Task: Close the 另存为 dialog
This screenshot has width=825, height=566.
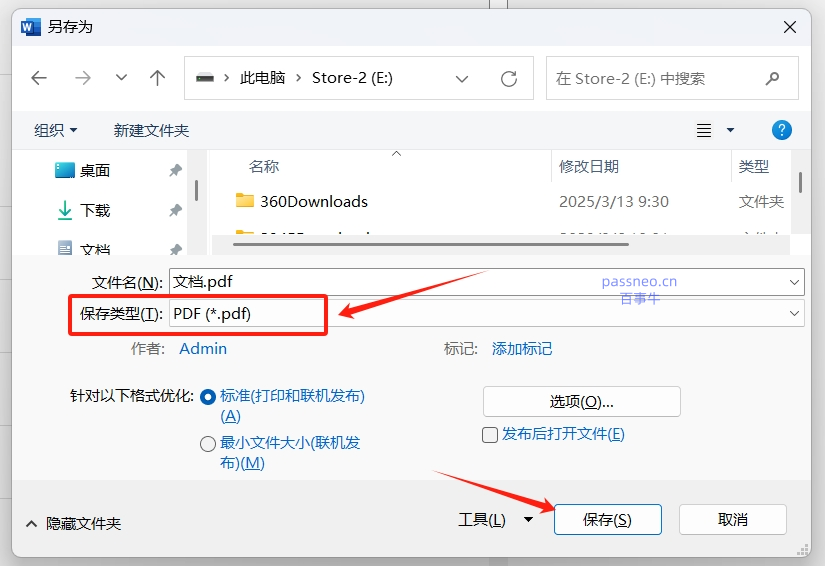Action: [789, 27]
